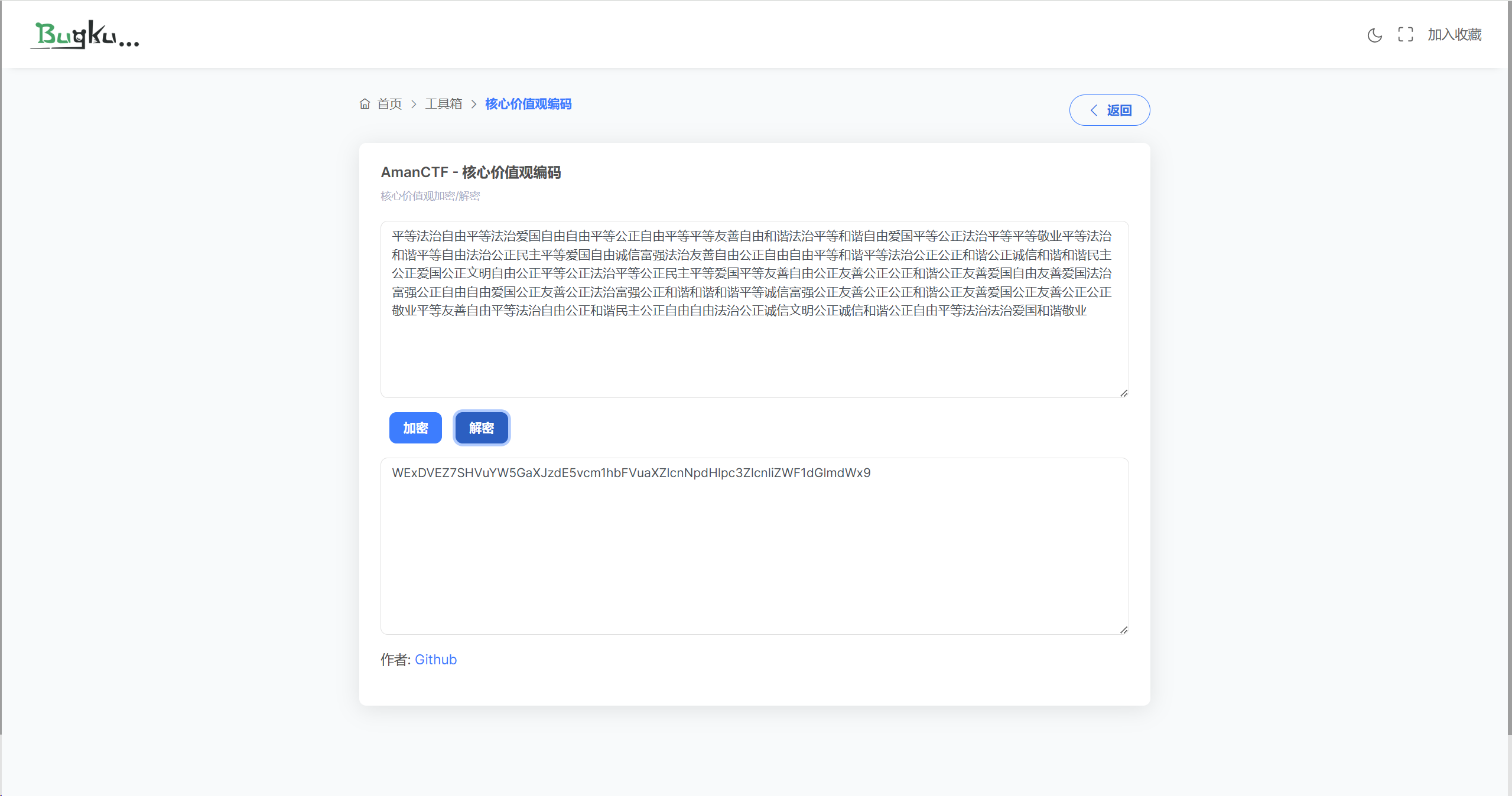Screen dimensions: 1512x796
Task: Click the chevron separator after 首页
Action: click(414, 105)
